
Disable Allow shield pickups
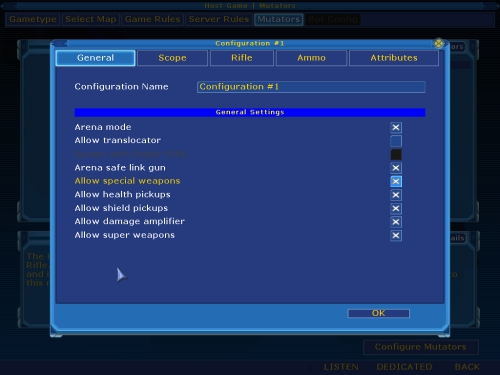click(396, 209)
